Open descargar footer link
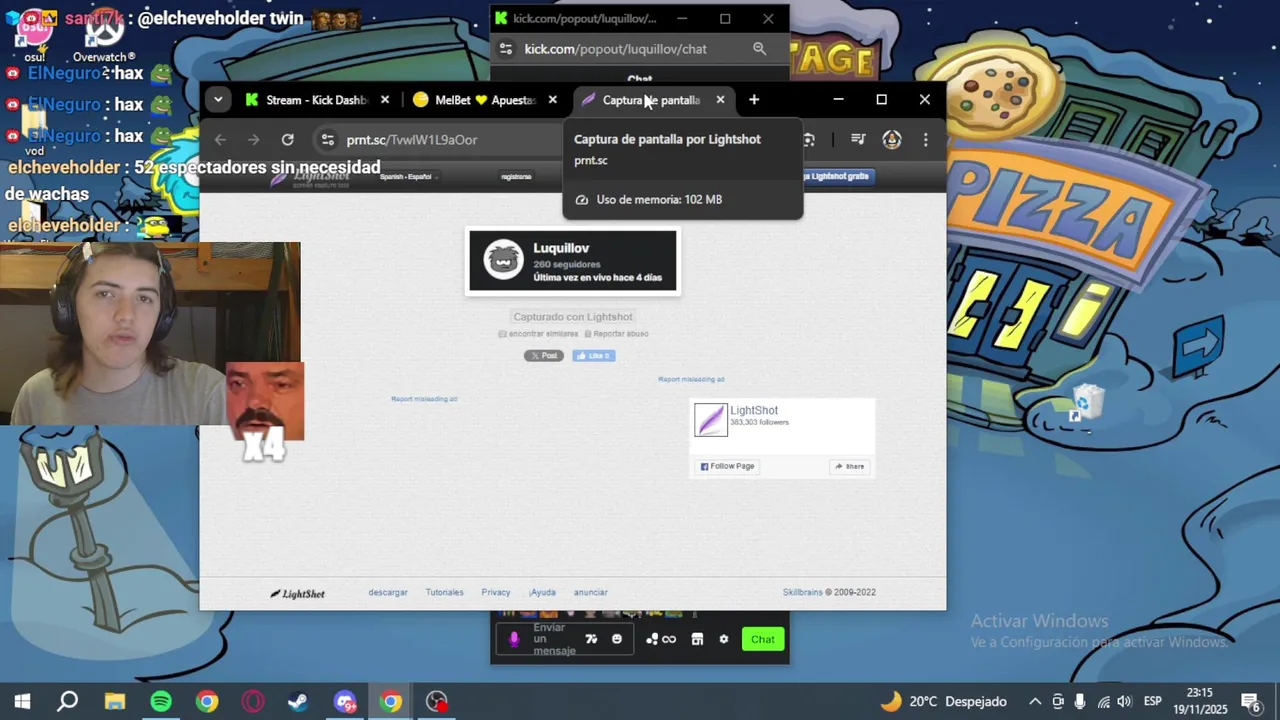Viewport: 1280px width, 720px height. coord(388,593)
